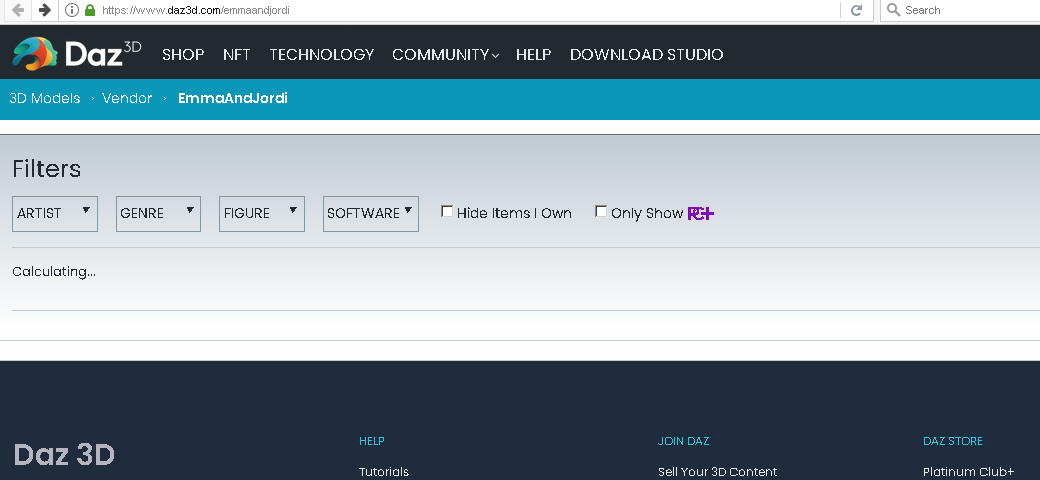Click the browser forward arrow button
This screenshot has height=480, width=1040.
pyautogui.click(x=44, y=10)
